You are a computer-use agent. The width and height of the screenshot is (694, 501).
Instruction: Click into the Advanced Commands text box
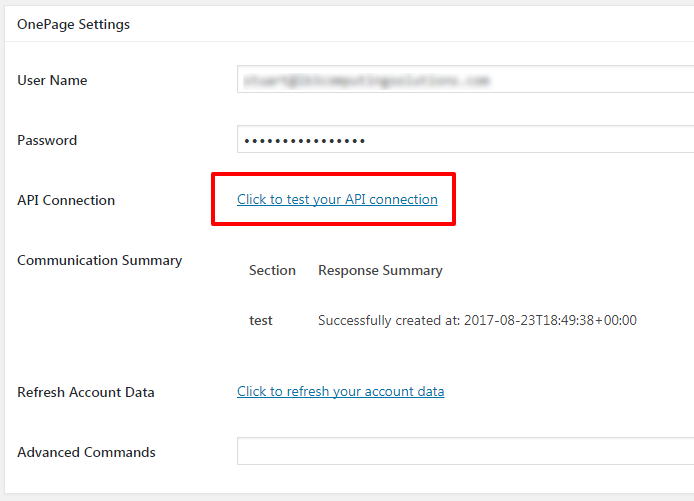coord(465,452)
